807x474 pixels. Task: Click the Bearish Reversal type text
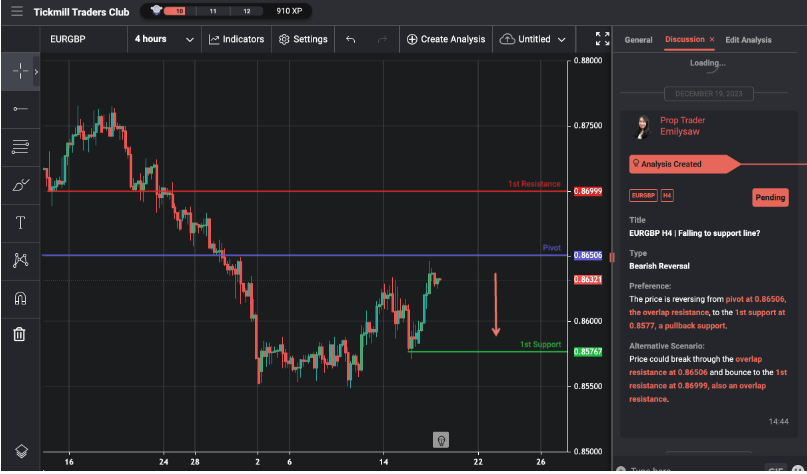[x=659, y=266]
